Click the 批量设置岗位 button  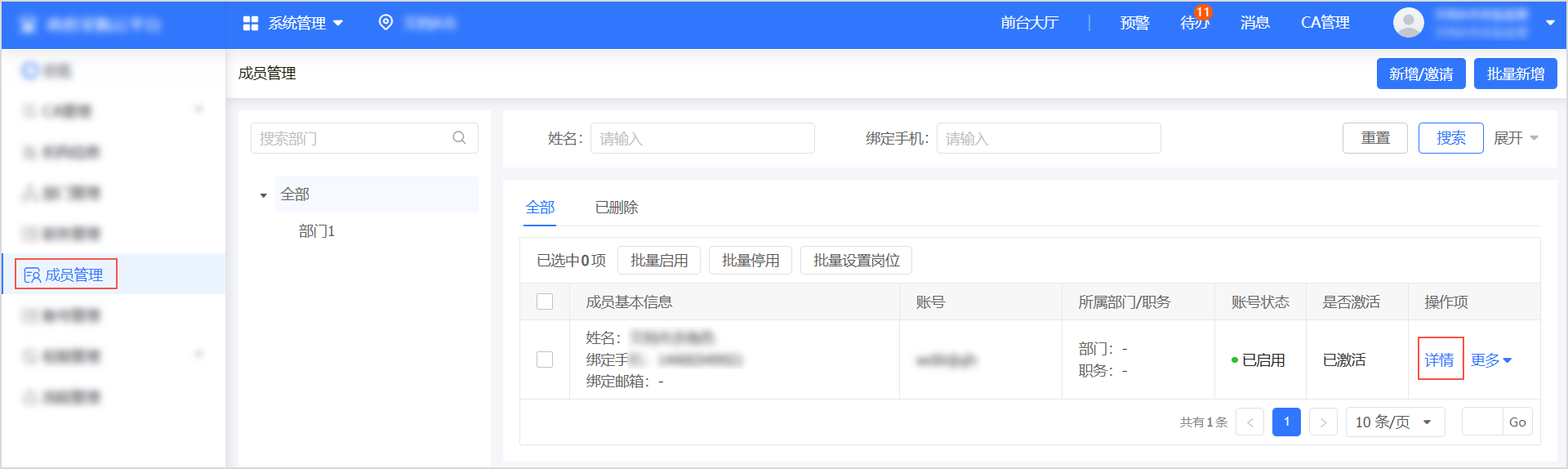[x=856, y=261]
